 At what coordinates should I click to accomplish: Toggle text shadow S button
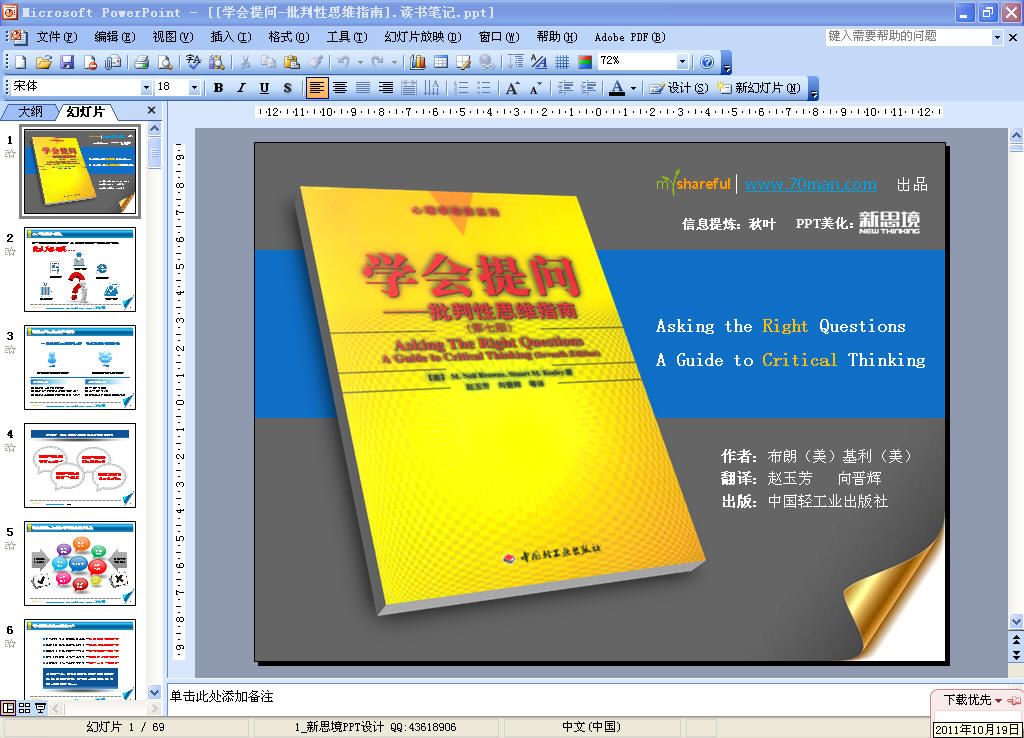[287, 88]
